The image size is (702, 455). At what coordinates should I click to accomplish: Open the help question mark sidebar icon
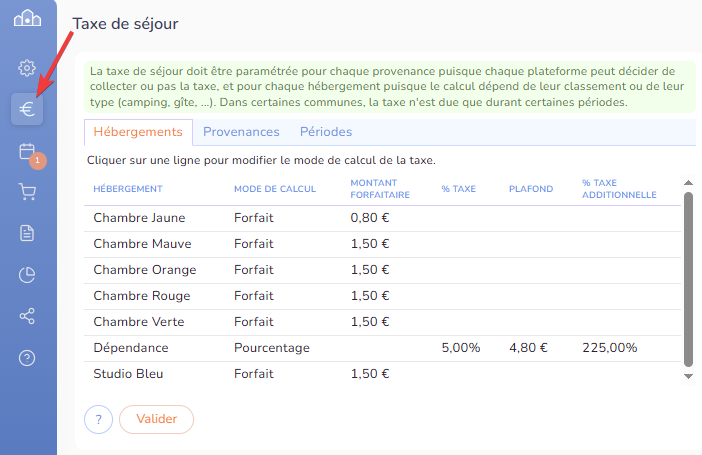click(27, 358)
